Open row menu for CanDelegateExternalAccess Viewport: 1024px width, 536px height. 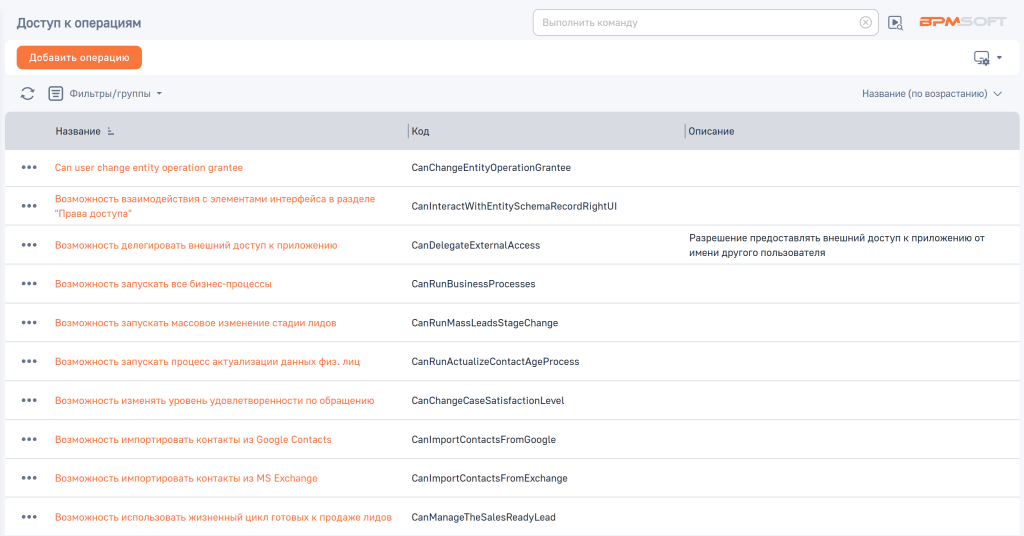(x=29, y=245)
